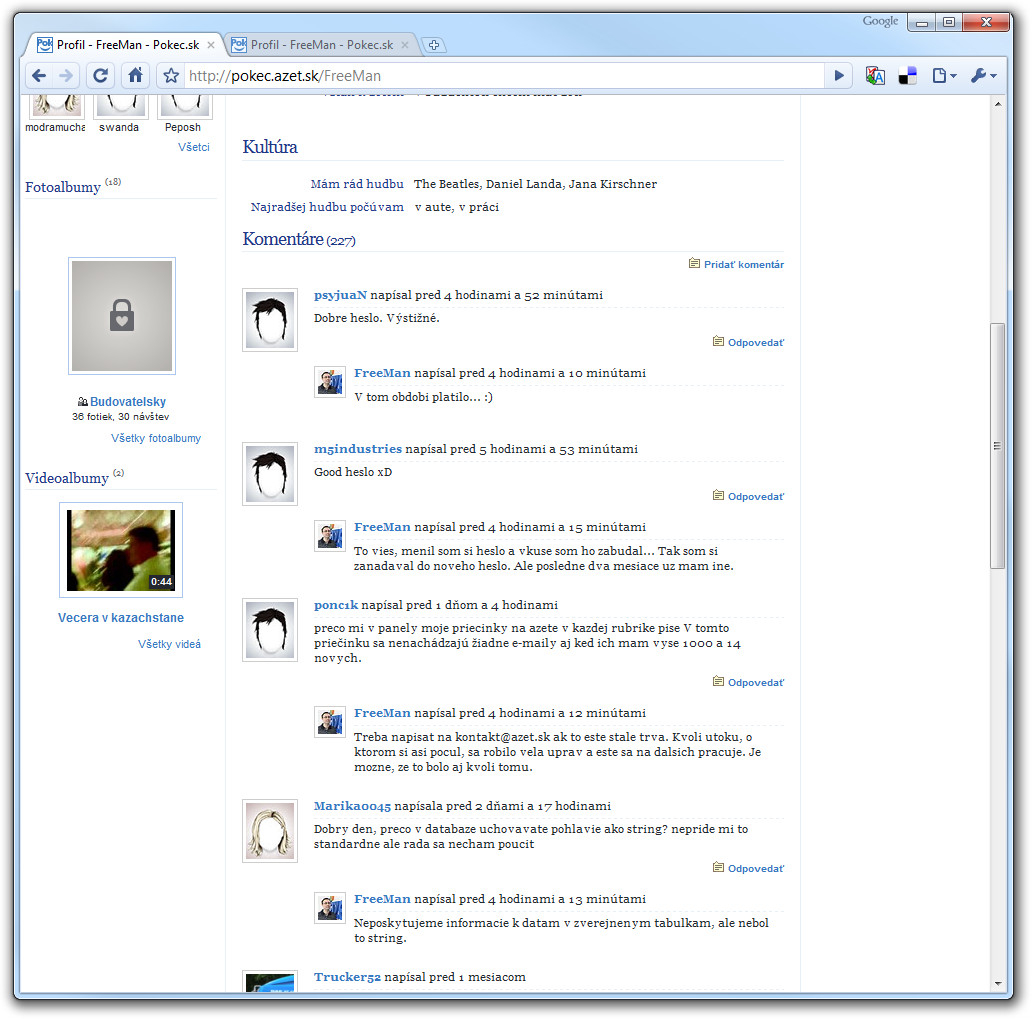This screenshot has width=1032, height=1019.
Task: Click the reply icon beside ponc1k's Odpovedať
Action: 719,682
